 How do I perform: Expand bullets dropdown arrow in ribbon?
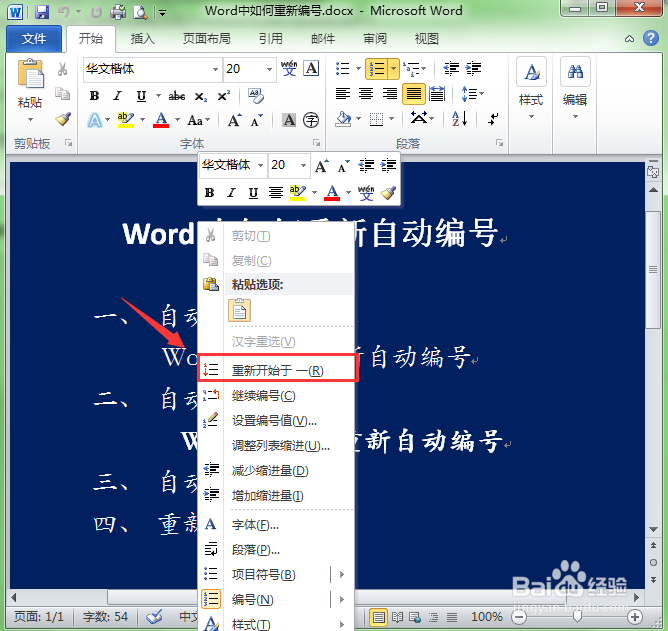coord(358,69)
